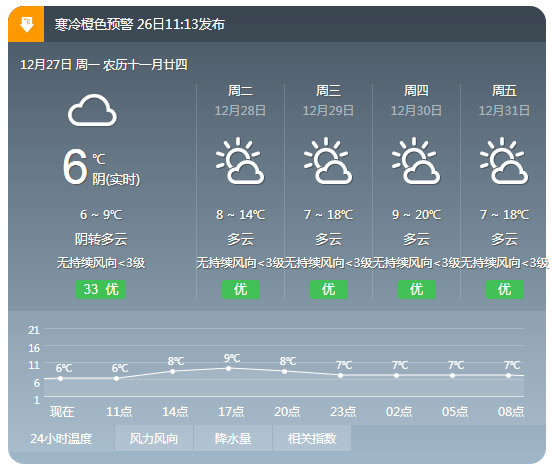555x468 pixels.
Task: Click Tuesday's 优 air quality badge
Action: [x=241, y=289]
